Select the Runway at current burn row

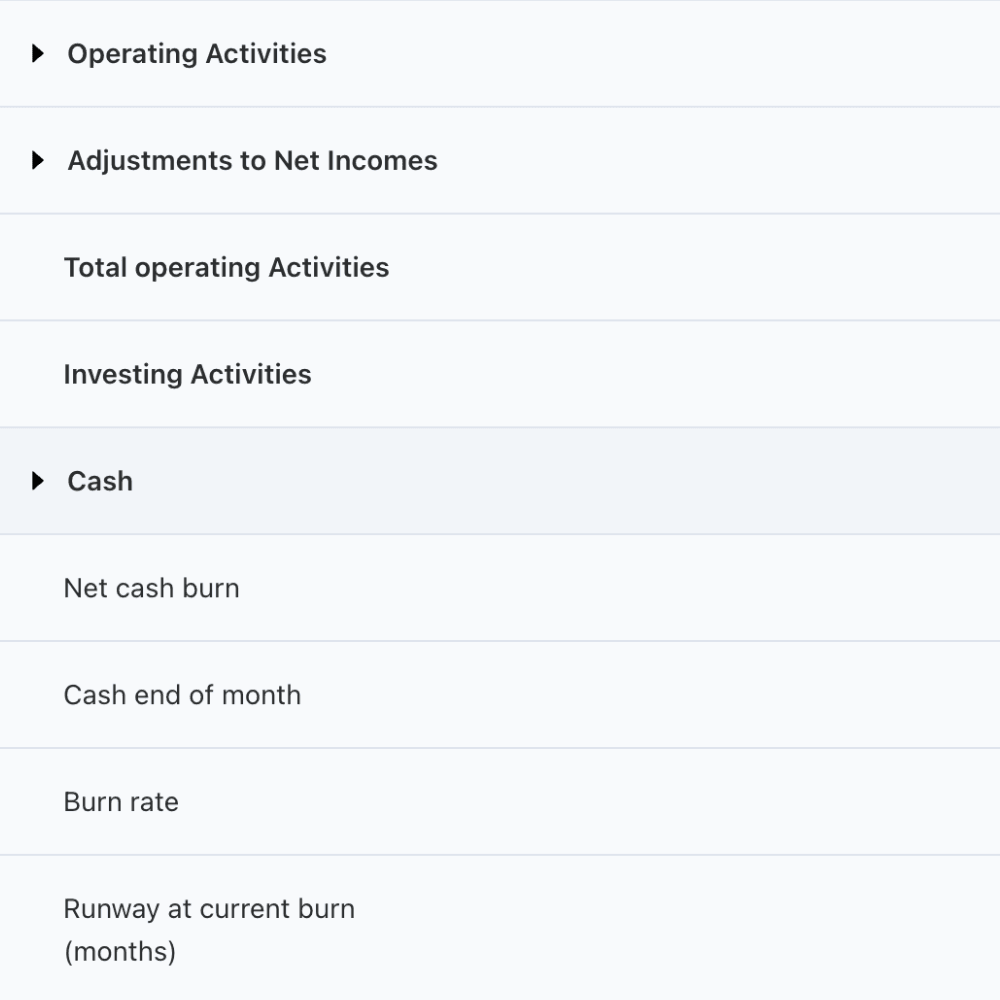coord(209,908)
